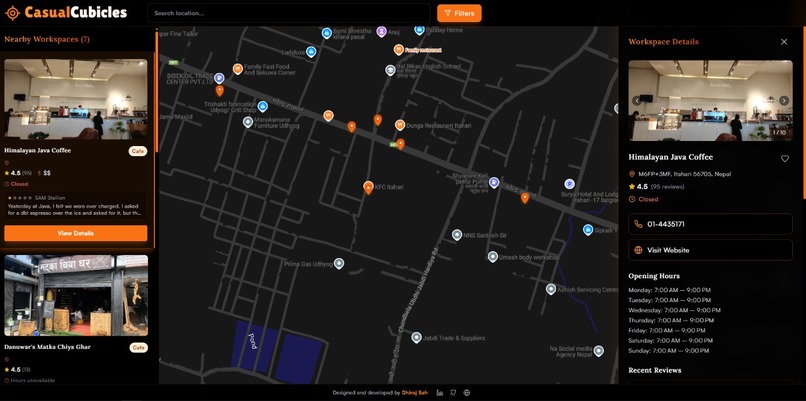This screenshot has width=806, height=401.
Task: Click the Sipradi blue map pin
Action: coord(588,230)
